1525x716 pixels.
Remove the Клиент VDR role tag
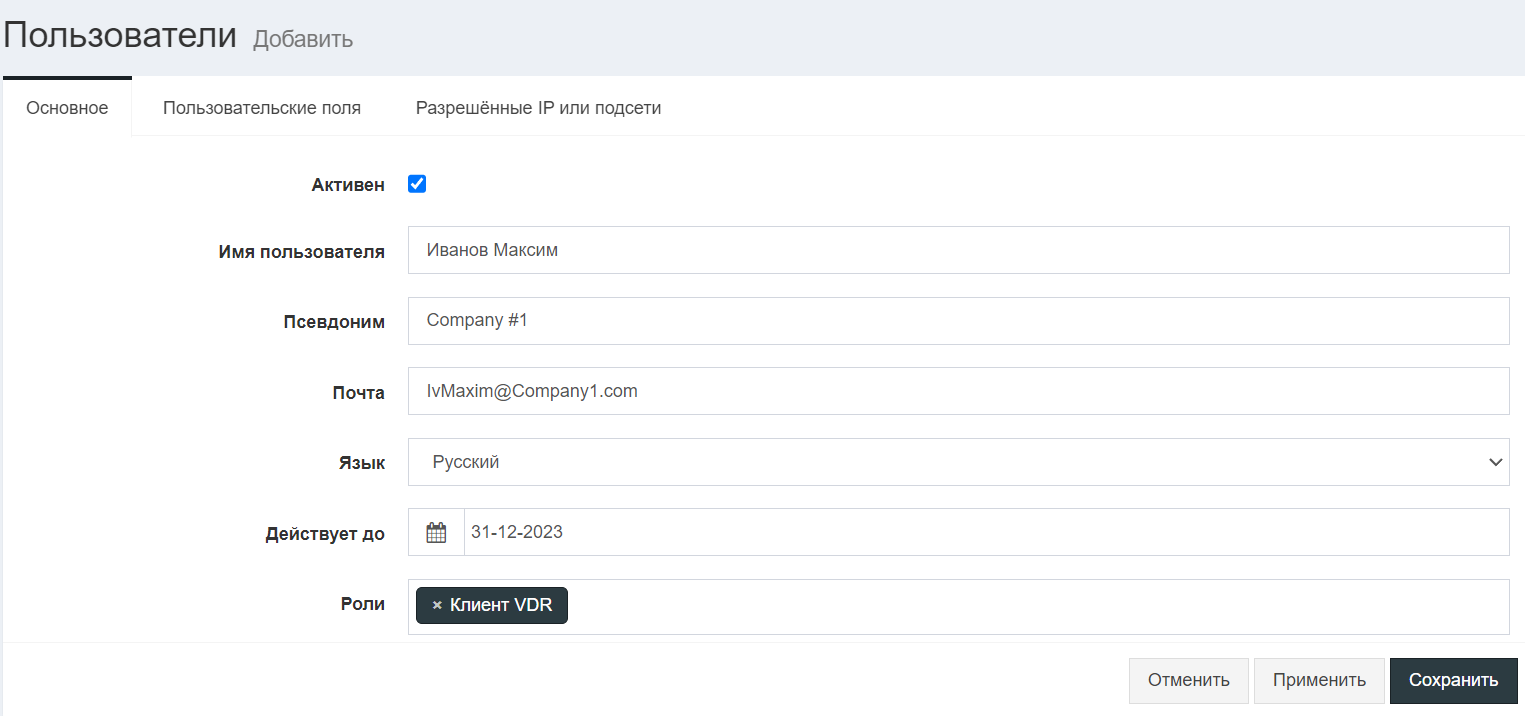coord(437,605)
